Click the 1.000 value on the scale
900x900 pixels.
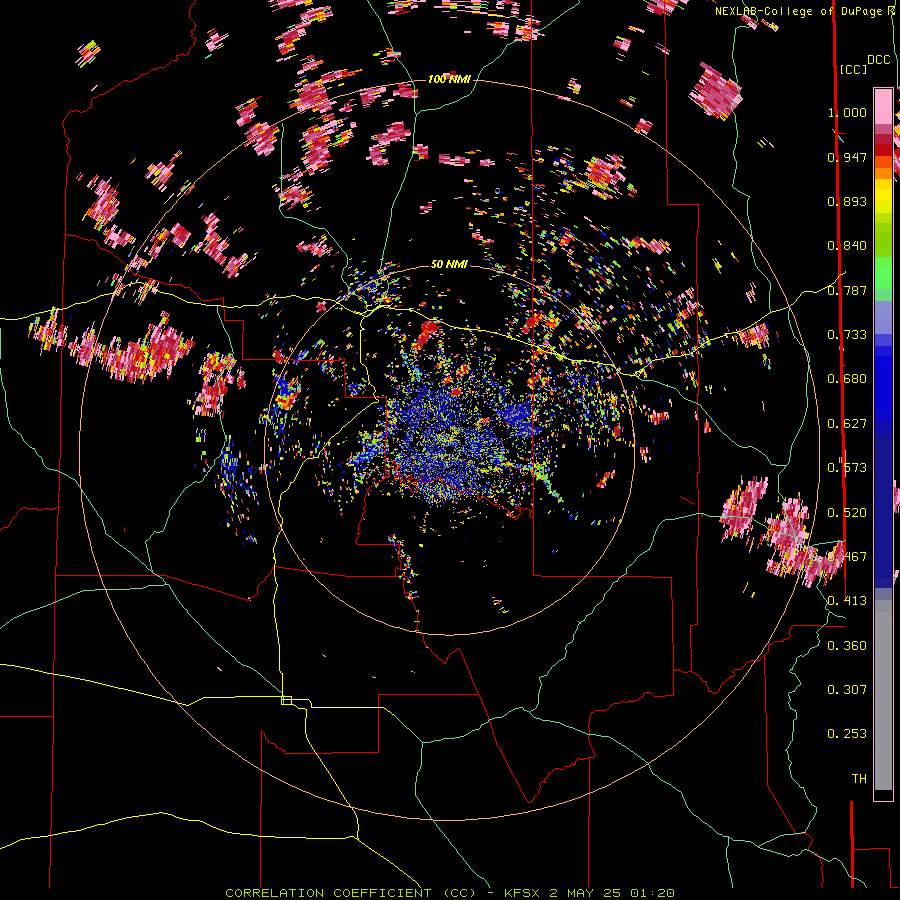click(847, 112)
